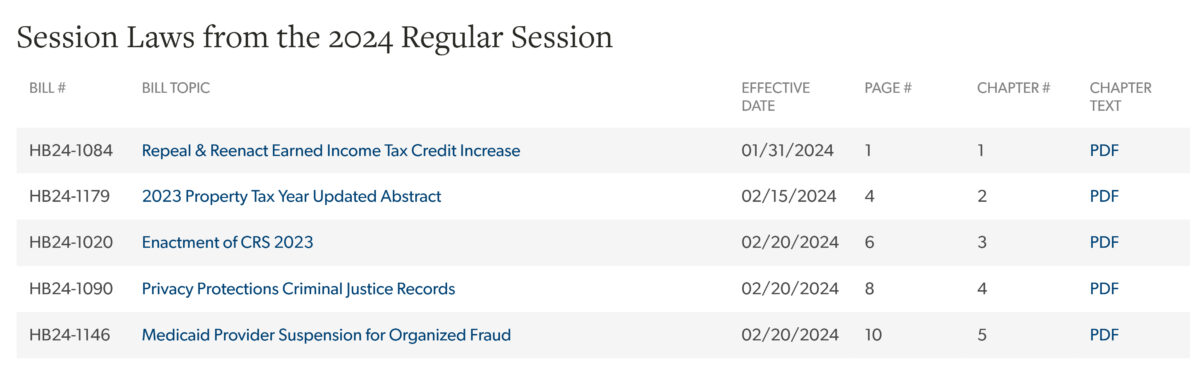Viewport: 1200px width, 365px height.
Task: Open the PDF for HB24-1090
Action: click(1104, 289)
